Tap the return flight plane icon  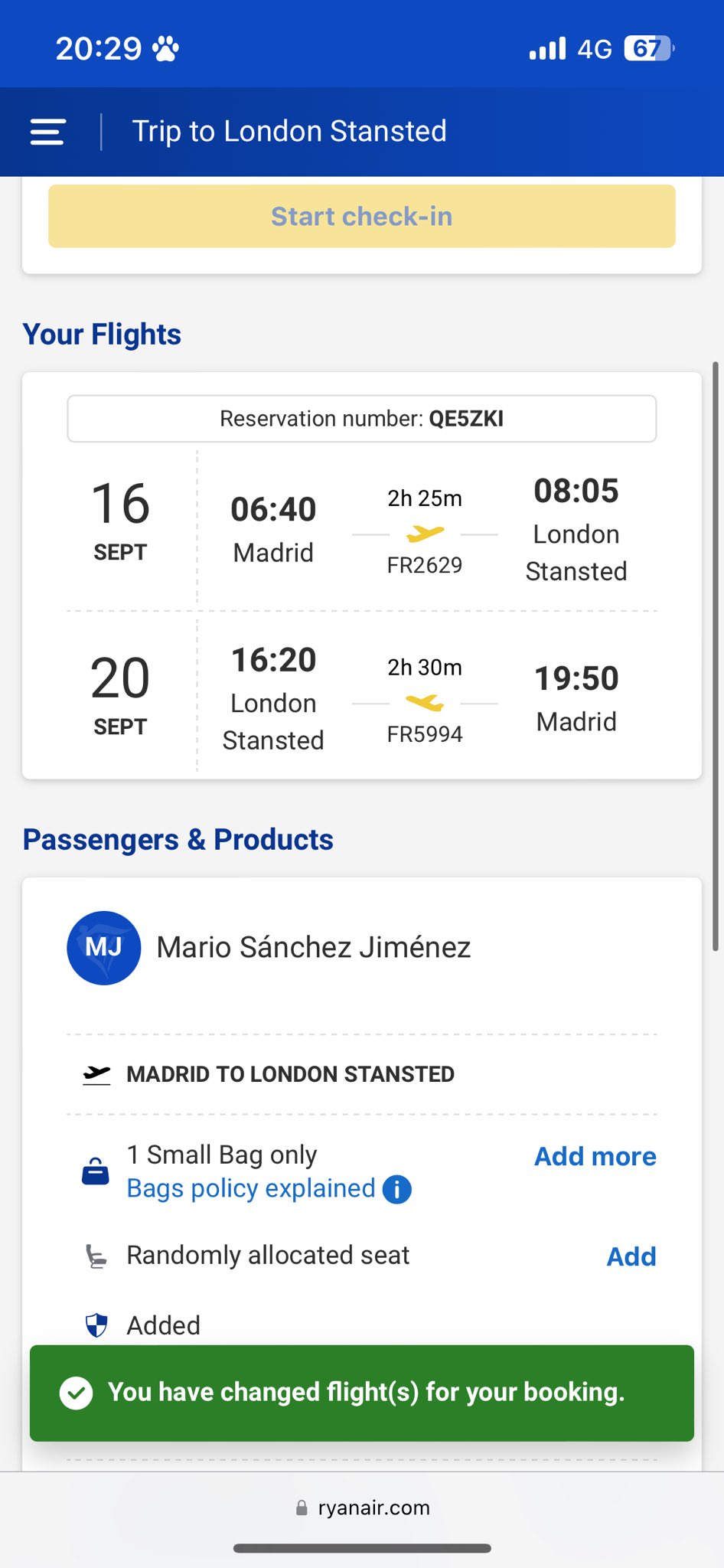(425, 702)
